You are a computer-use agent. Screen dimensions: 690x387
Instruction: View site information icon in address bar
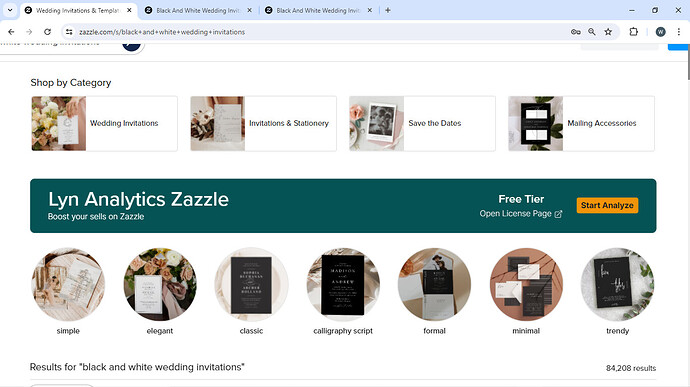(69, 32)
